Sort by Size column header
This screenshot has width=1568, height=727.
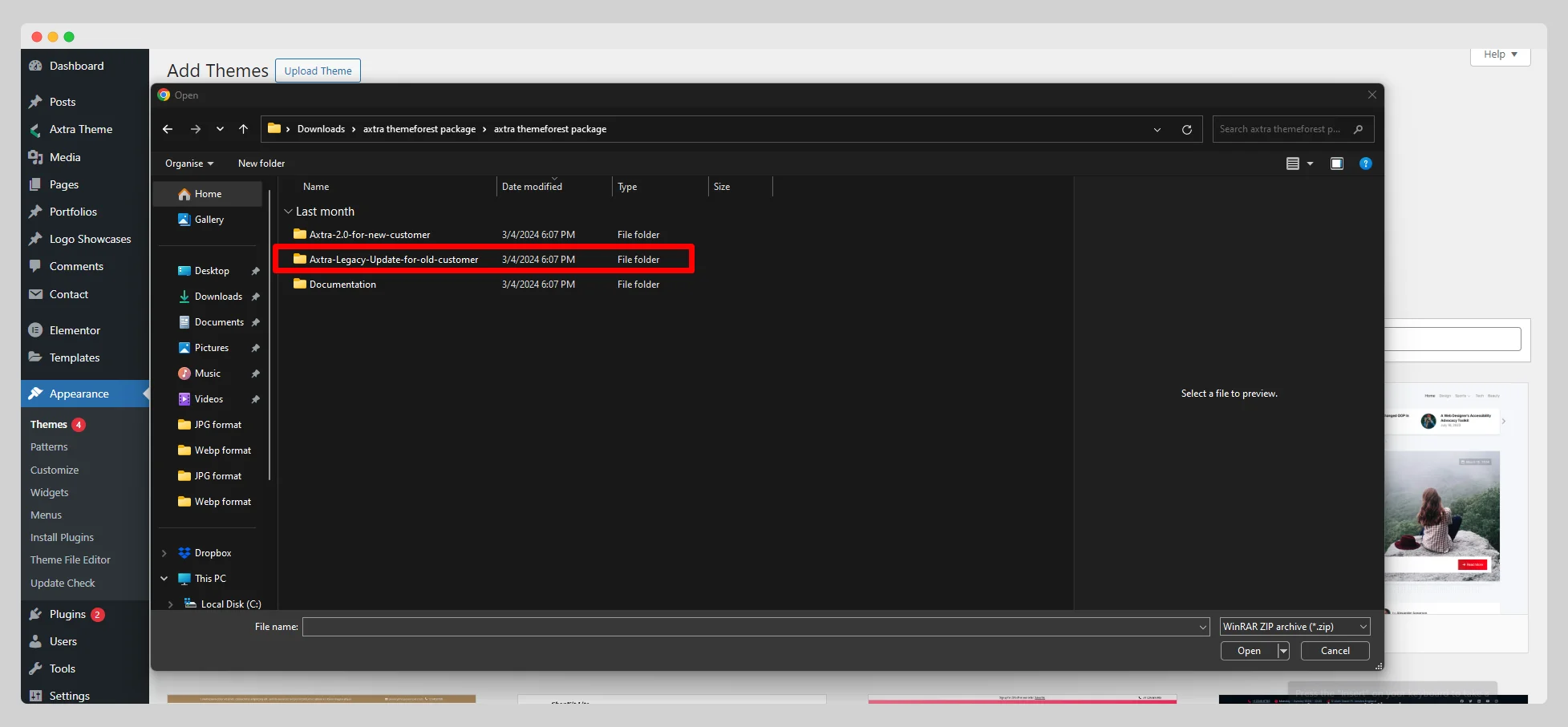(x=722, y=187)
